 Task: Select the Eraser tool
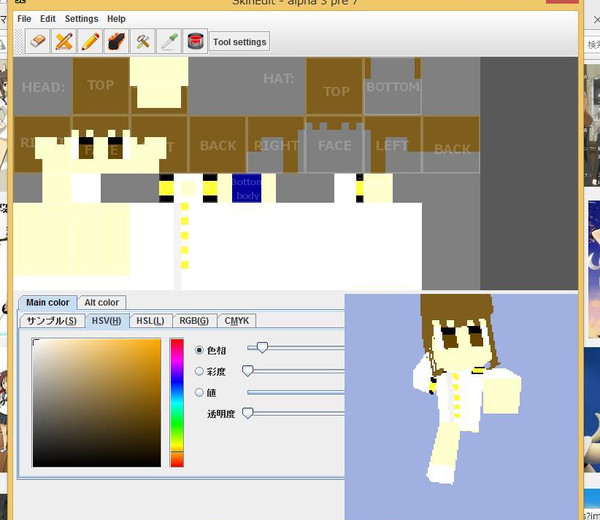[38, 41]
